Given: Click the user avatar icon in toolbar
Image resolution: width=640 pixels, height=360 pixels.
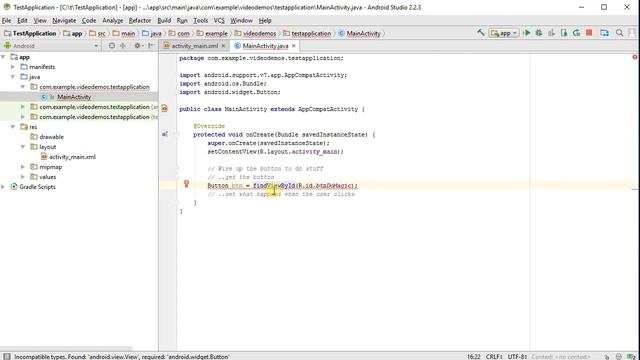Looking at the screenshot, I should [633, 33].
